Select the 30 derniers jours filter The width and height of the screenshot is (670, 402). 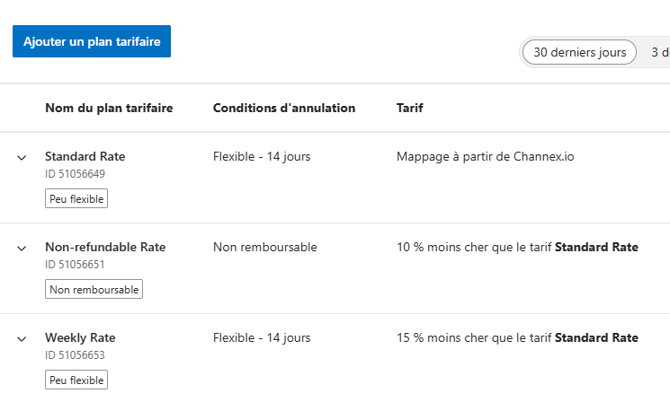[x=579, y=52]
